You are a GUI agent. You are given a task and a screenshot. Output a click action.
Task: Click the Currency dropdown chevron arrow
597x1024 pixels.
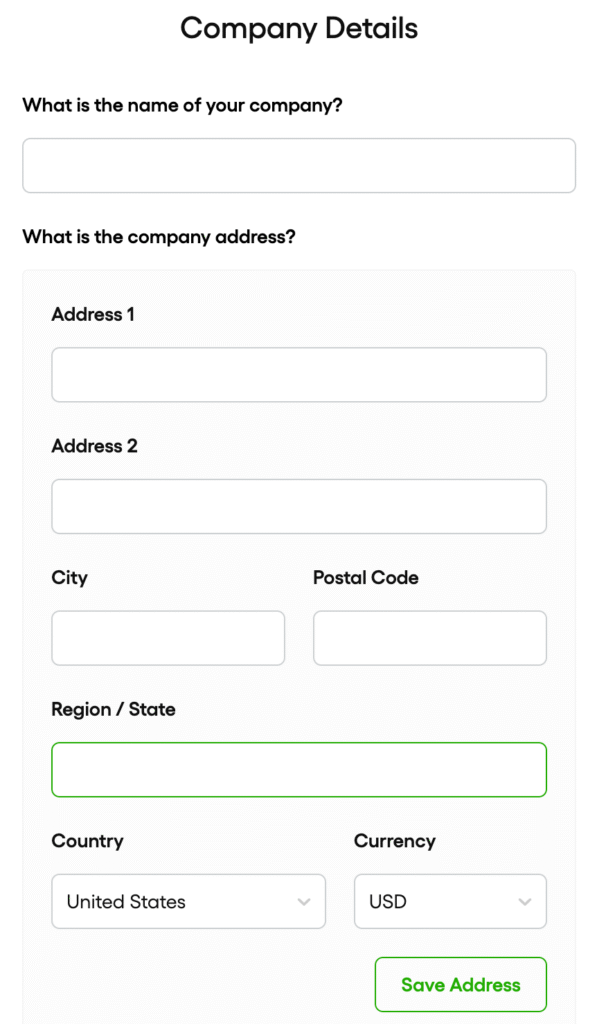[x=524, y=901]
